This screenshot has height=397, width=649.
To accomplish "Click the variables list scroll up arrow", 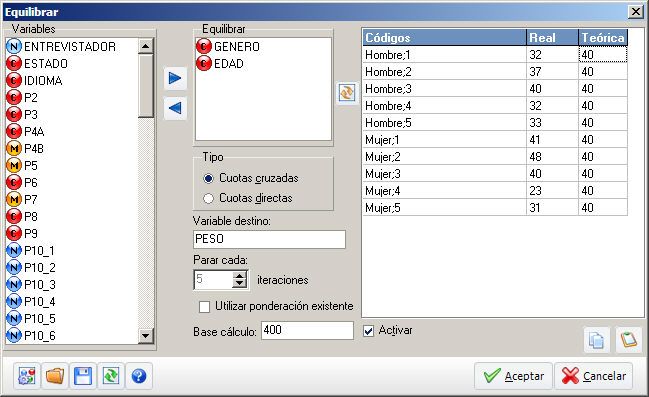I will click(145, 46).
